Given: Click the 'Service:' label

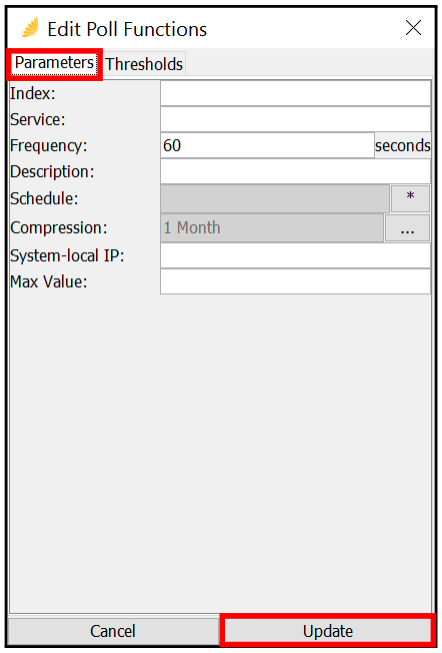Looking at the screenshot, I should point(38,120).
